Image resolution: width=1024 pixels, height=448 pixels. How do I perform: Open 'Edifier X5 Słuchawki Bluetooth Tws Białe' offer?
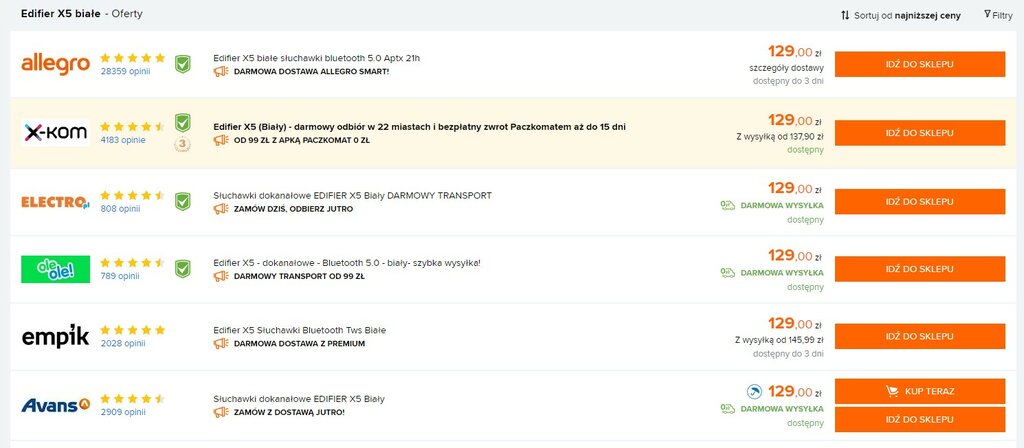300,330
